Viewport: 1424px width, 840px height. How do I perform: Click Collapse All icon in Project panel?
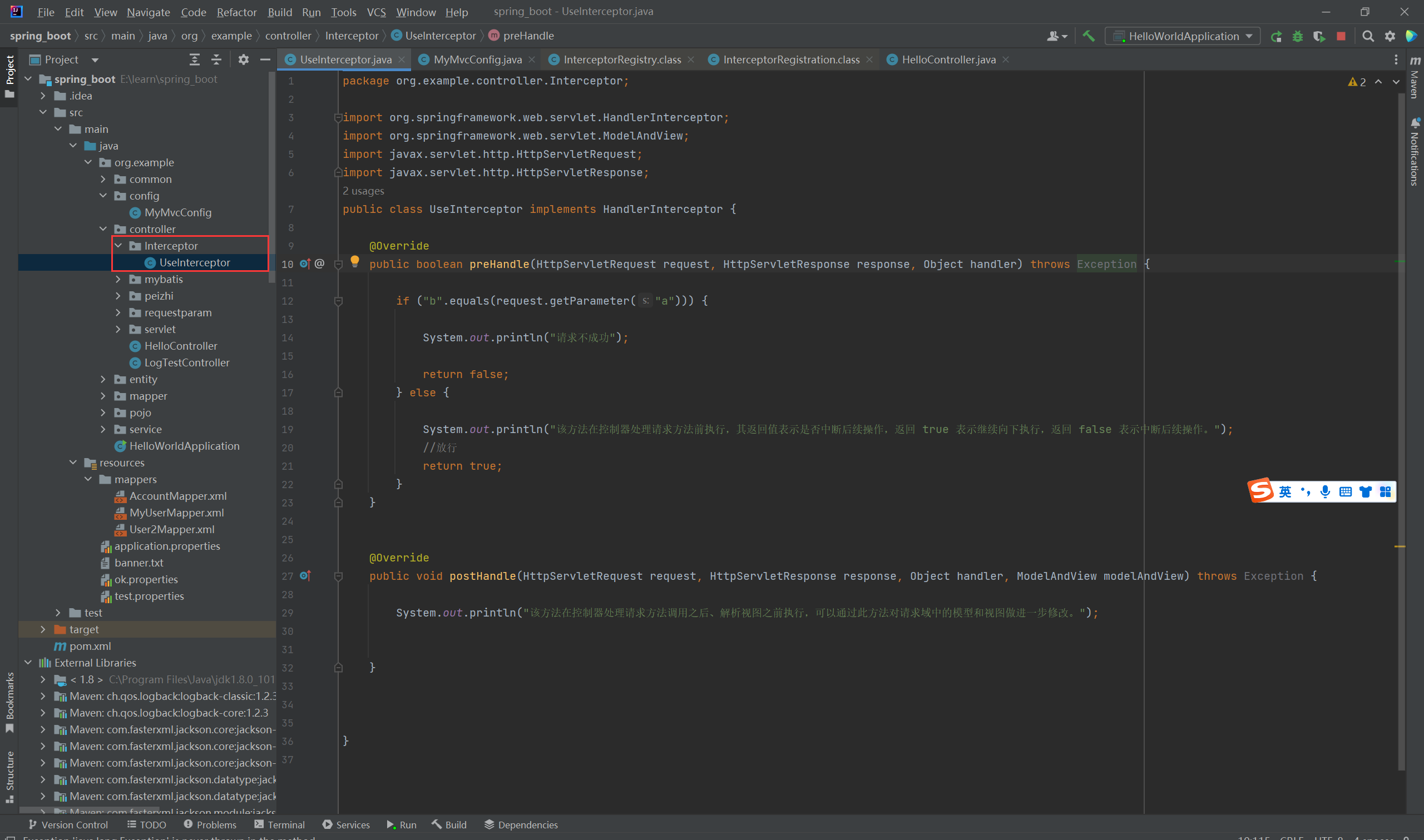coord(216,59)
